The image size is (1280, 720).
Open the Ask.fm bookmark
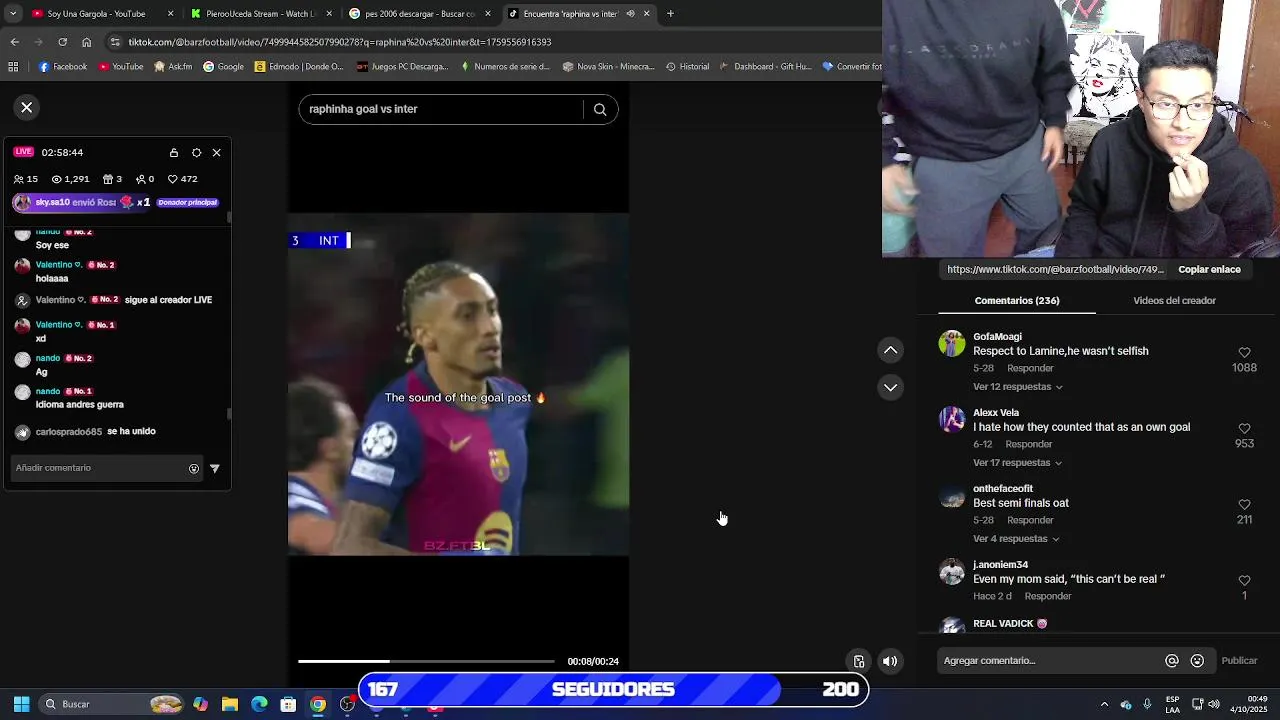pyautogui.click(x=174, y=67)
